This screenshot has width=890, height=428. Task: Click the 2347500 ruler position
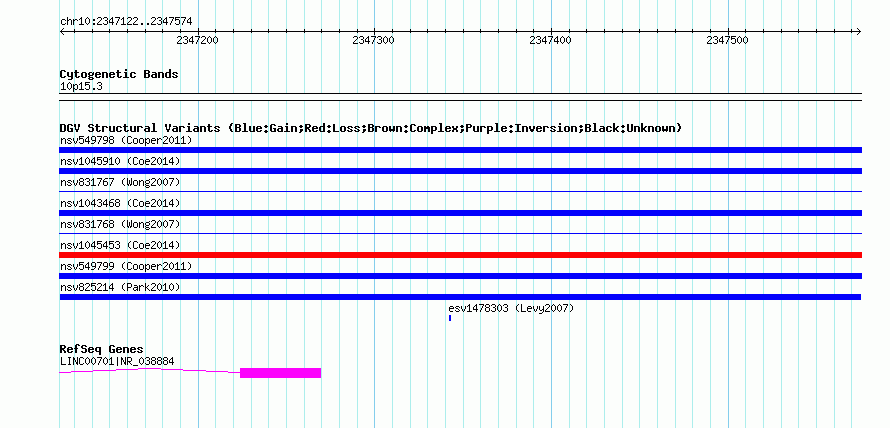(x=728, y=40)
